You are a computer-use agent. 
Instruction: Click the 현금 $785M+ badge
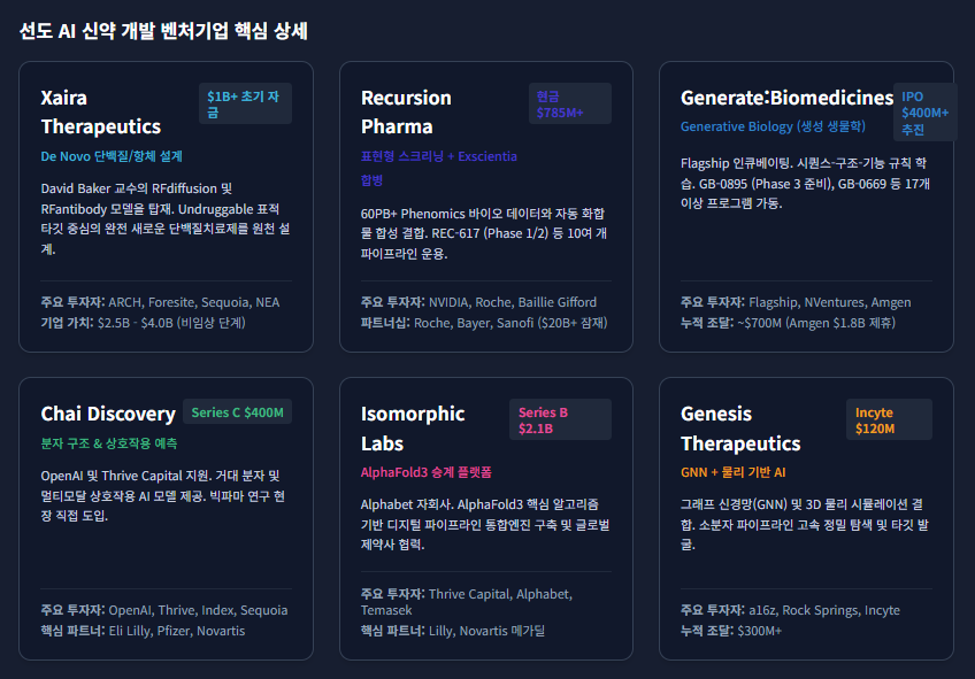coord(570,104)
